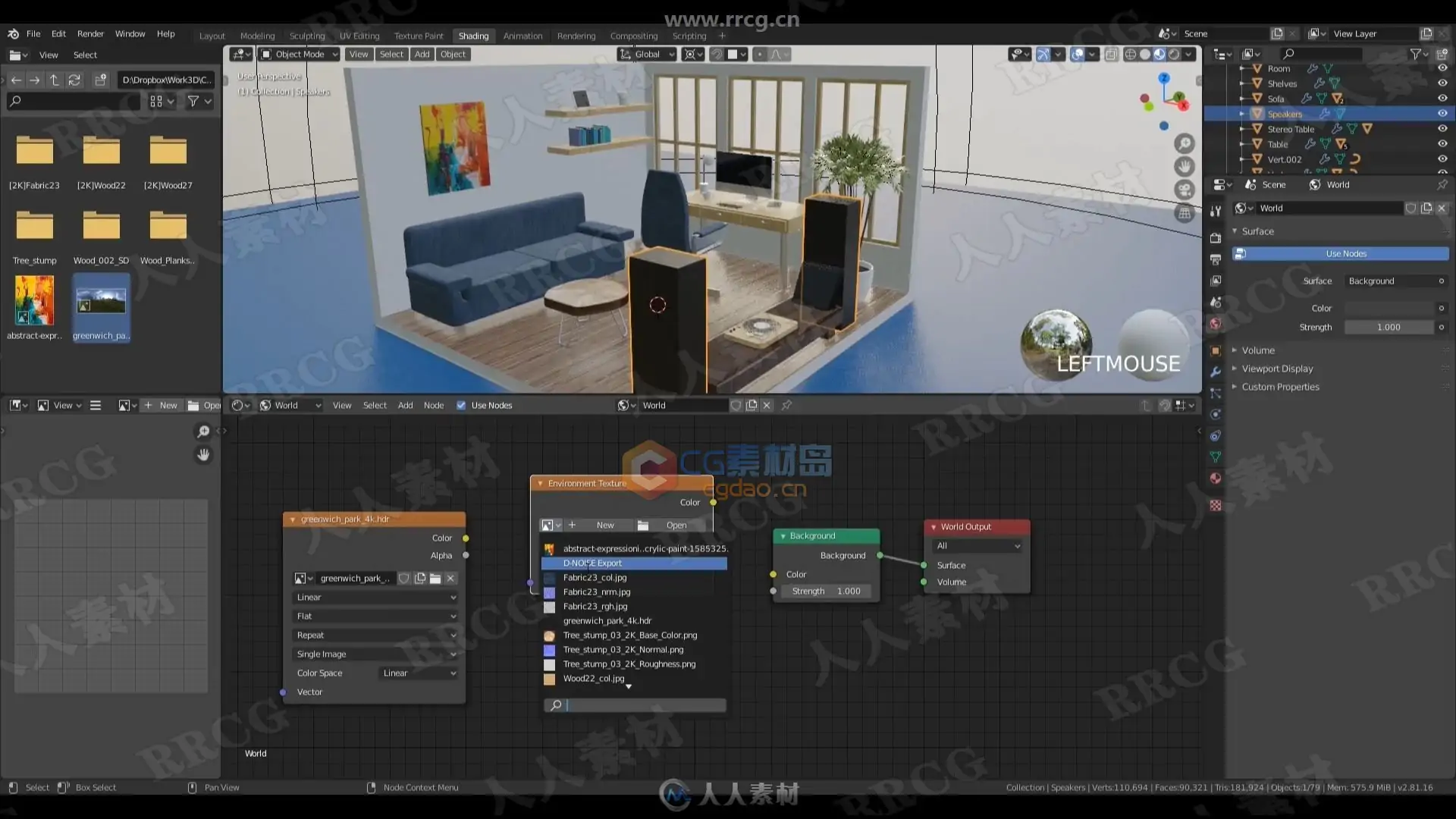Open the Flat projection dropdown on node

[x=376, y=617]
